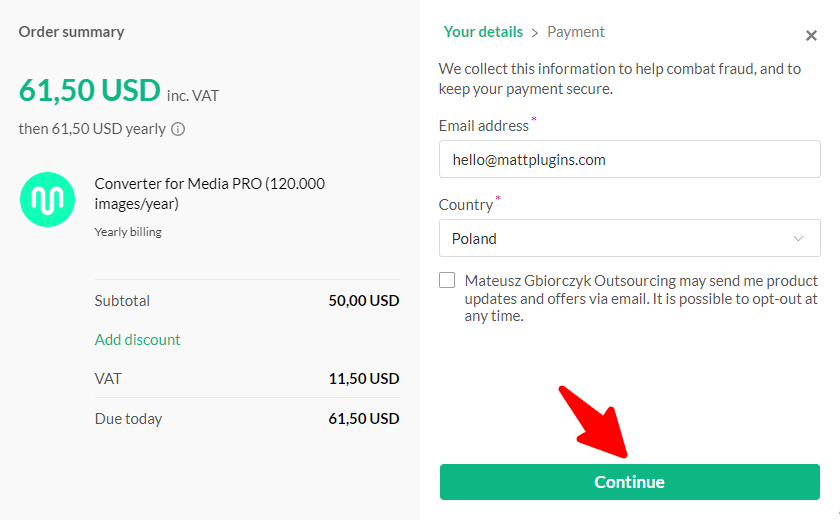This screenshot has width=840, height=520.
Task: Click the 61,50 USD total price heading
Action: click(x=89, y=89)
